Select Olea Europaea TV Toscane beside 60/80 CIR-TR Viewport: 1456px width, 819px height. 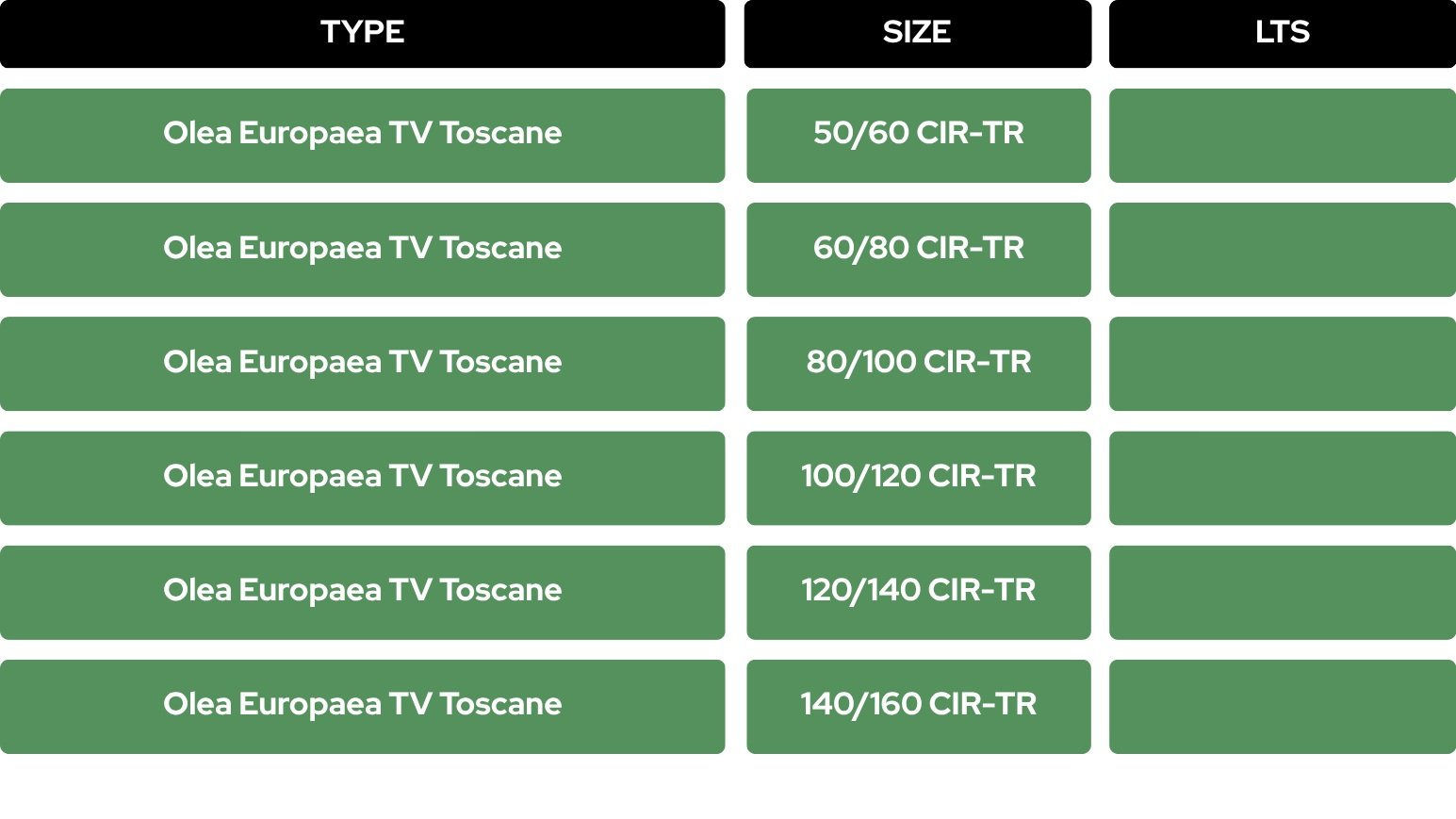point(363,250)
